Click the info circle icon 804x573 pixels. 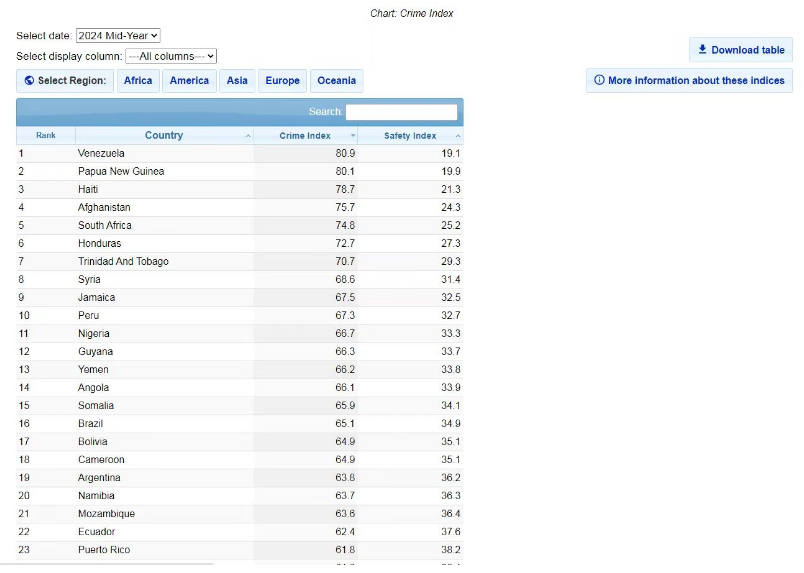pyautogui.click(x=599, y=81)
